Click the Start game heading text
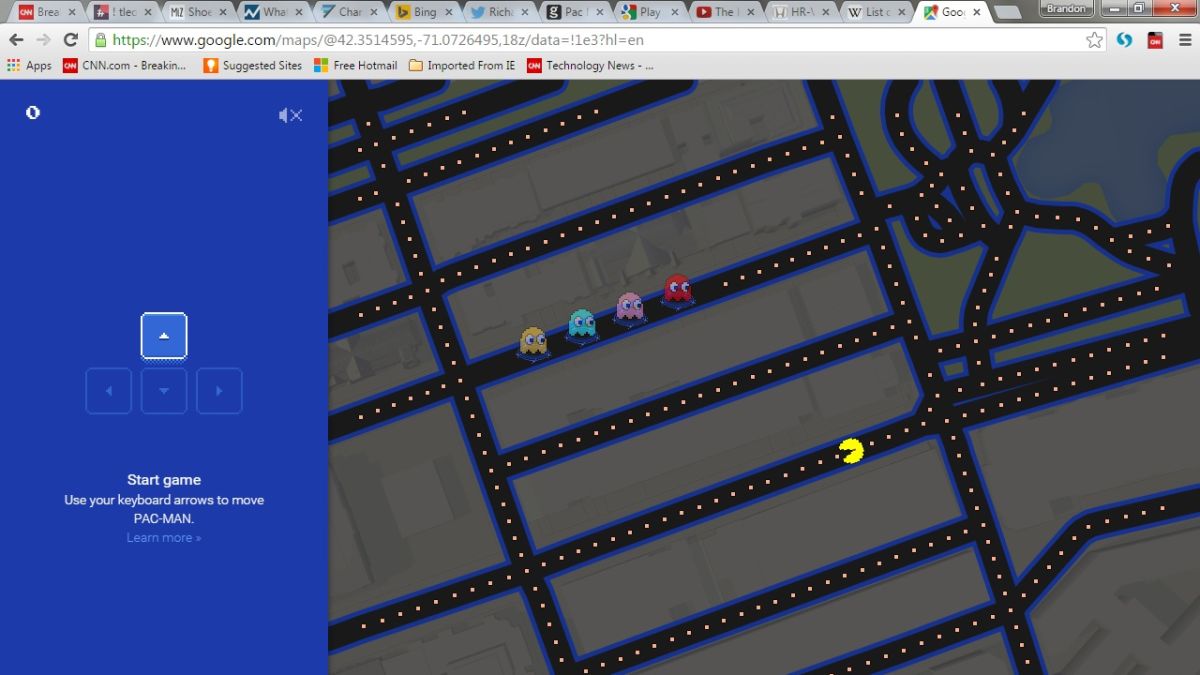This screenshot has width=1200, height=675. [x=164, y=480]
